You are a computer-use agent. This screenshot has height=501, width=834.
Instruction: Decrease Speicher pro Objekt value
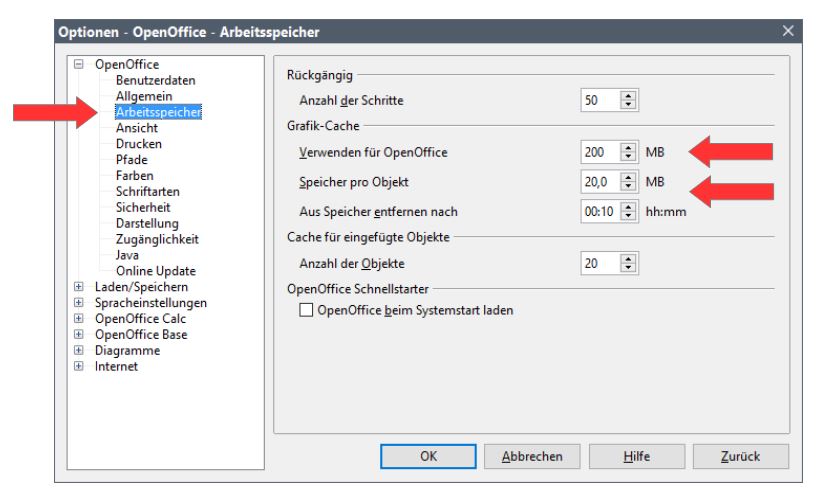point(628,186)
